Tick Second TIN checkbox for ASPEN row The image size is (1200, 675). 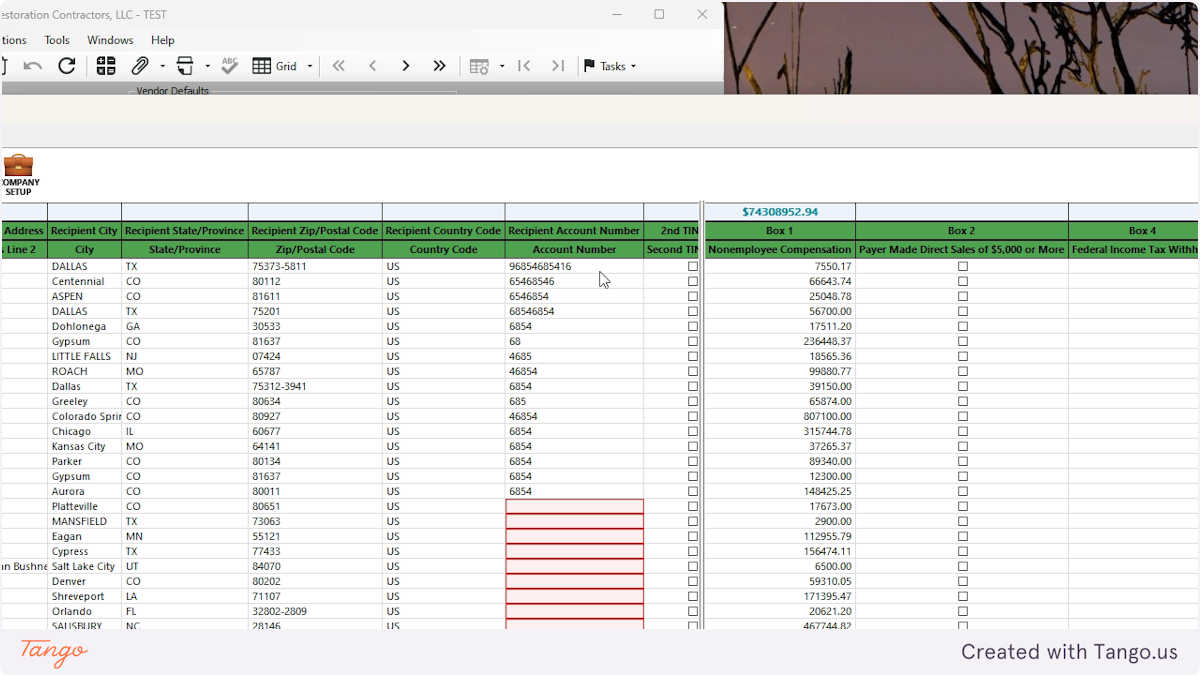pos(693,296)
